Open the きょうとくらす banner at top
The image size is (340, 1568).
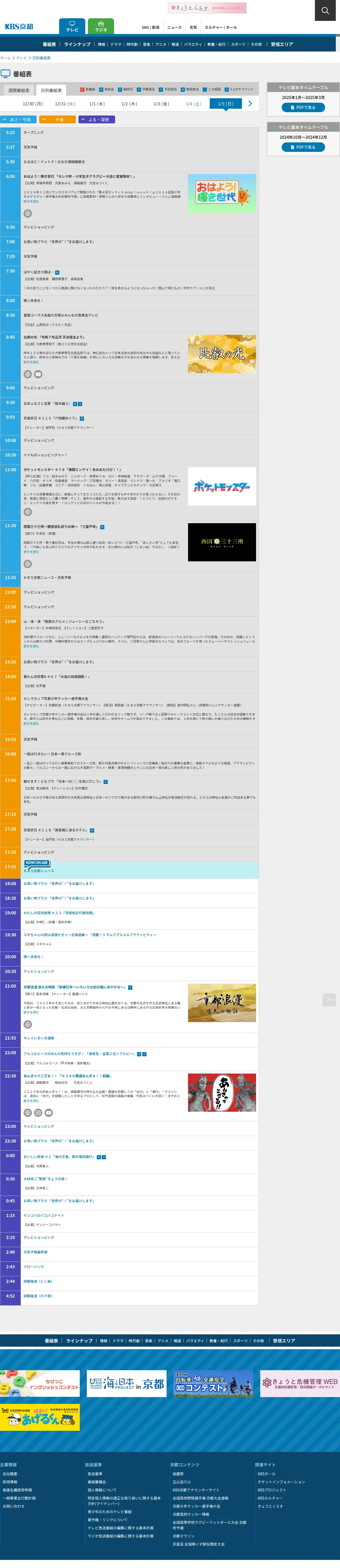[x=207, y=8]
